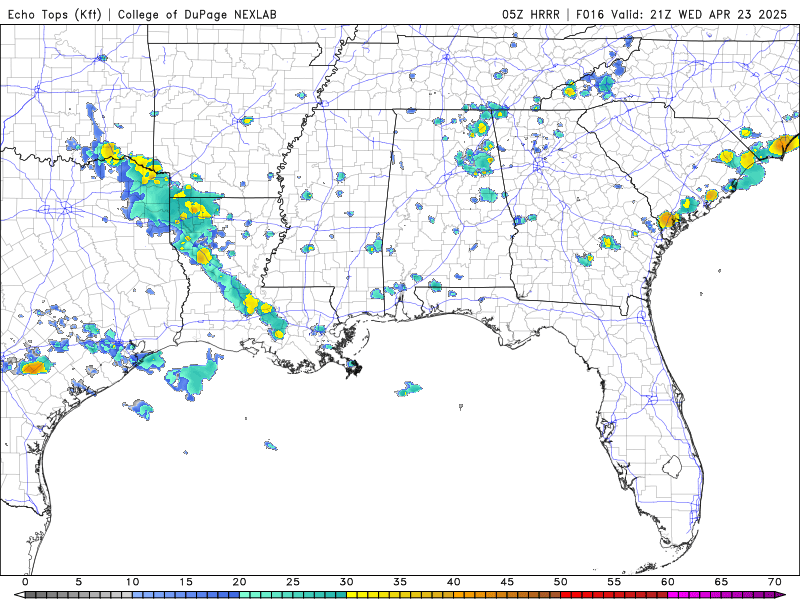The width and height of the screenshot is (800, 600).
Task: Click the '50' label on the color scale
Action: click(x=561, y=582)
